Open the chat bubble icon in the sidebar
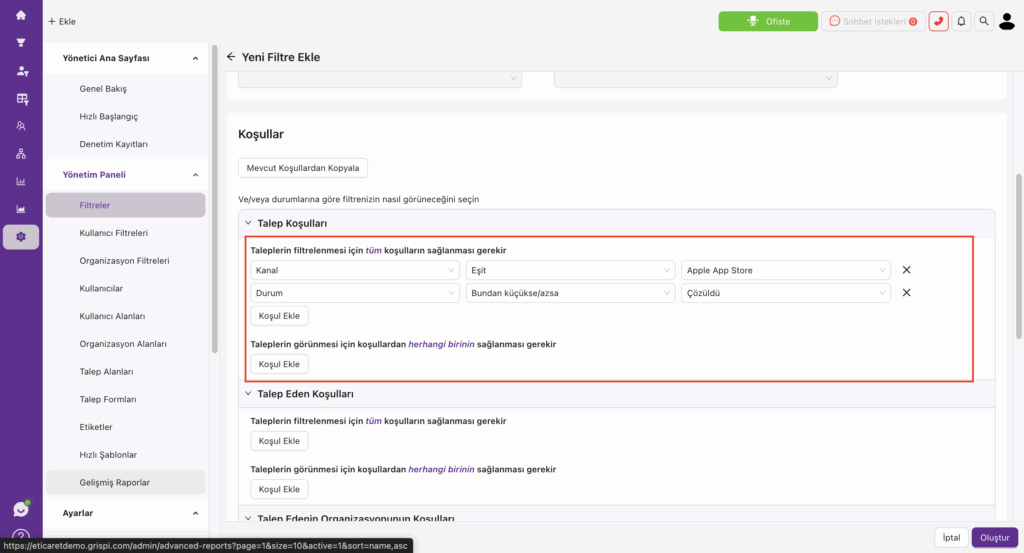Viewport: 1024px width, 553px height. click(x=21, y=509)
